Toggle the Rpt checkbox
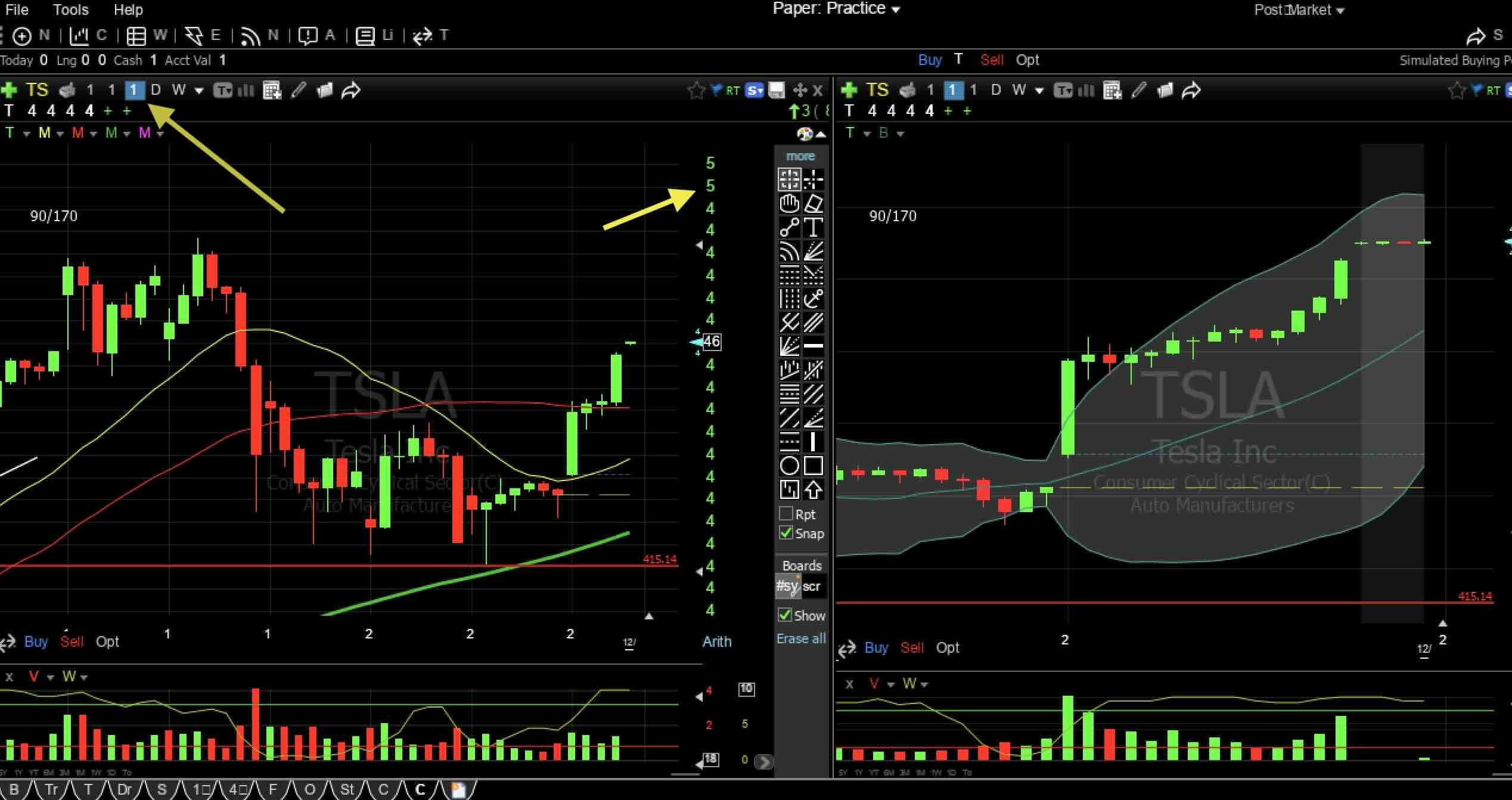The width and height of the screenshot is (1512, 800). [786, 514]
